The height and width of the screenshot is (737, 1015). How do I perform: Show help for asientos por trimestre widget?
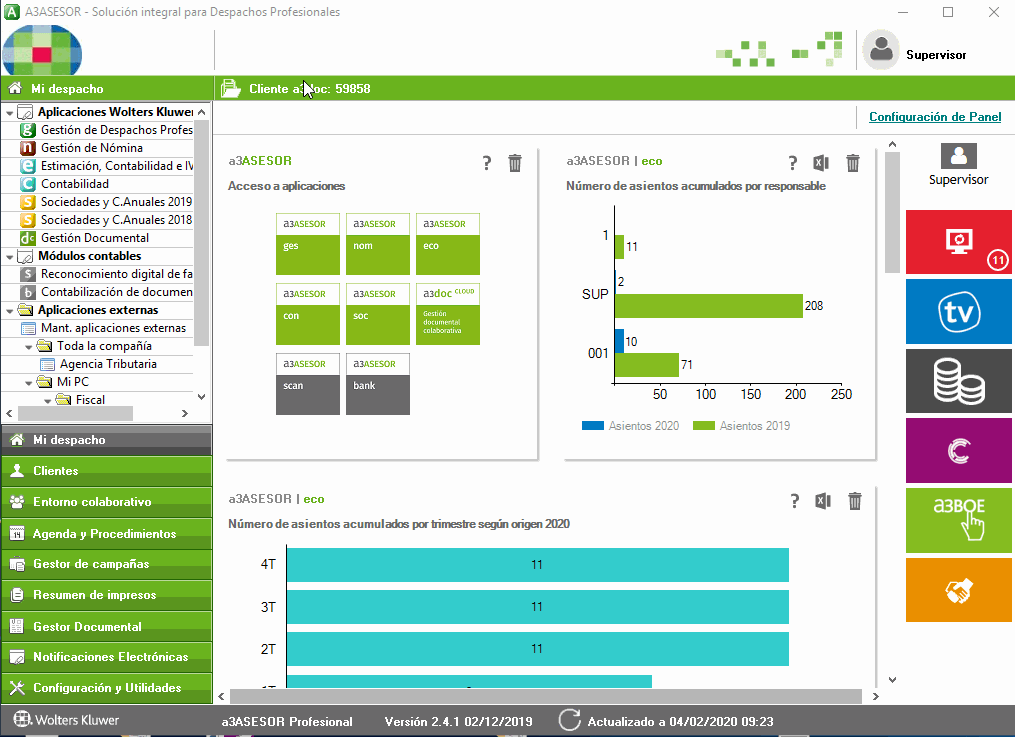tap(794, 501)
